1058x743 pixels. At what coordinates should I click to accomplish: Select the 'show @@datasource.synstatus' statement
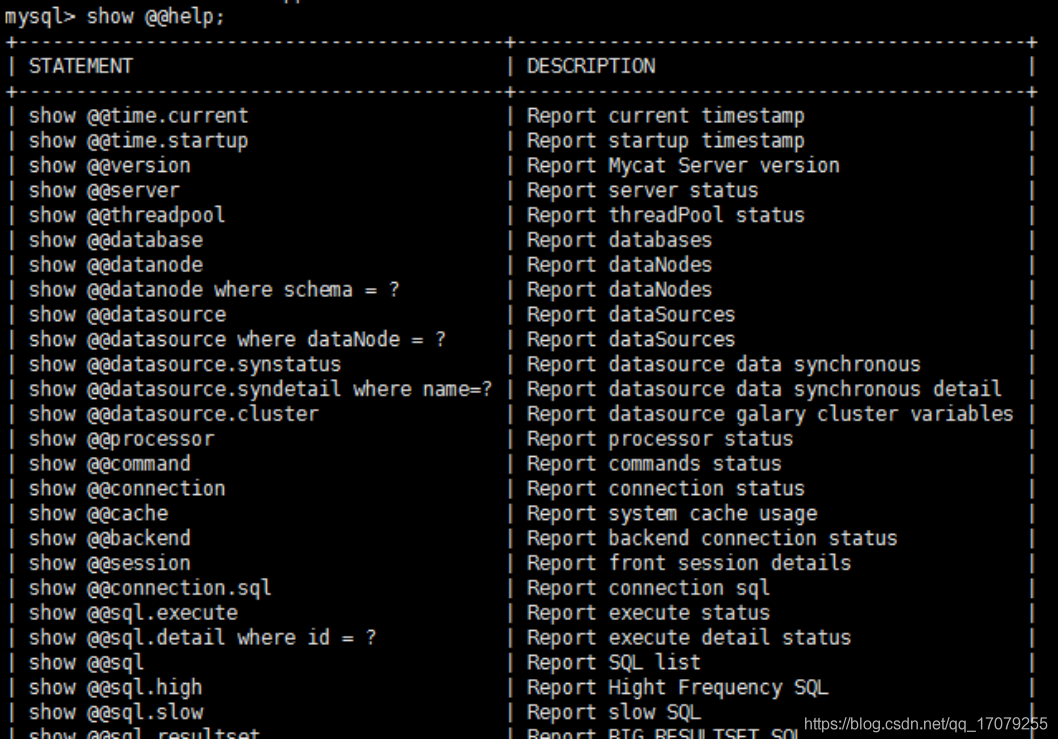(185, 364)
